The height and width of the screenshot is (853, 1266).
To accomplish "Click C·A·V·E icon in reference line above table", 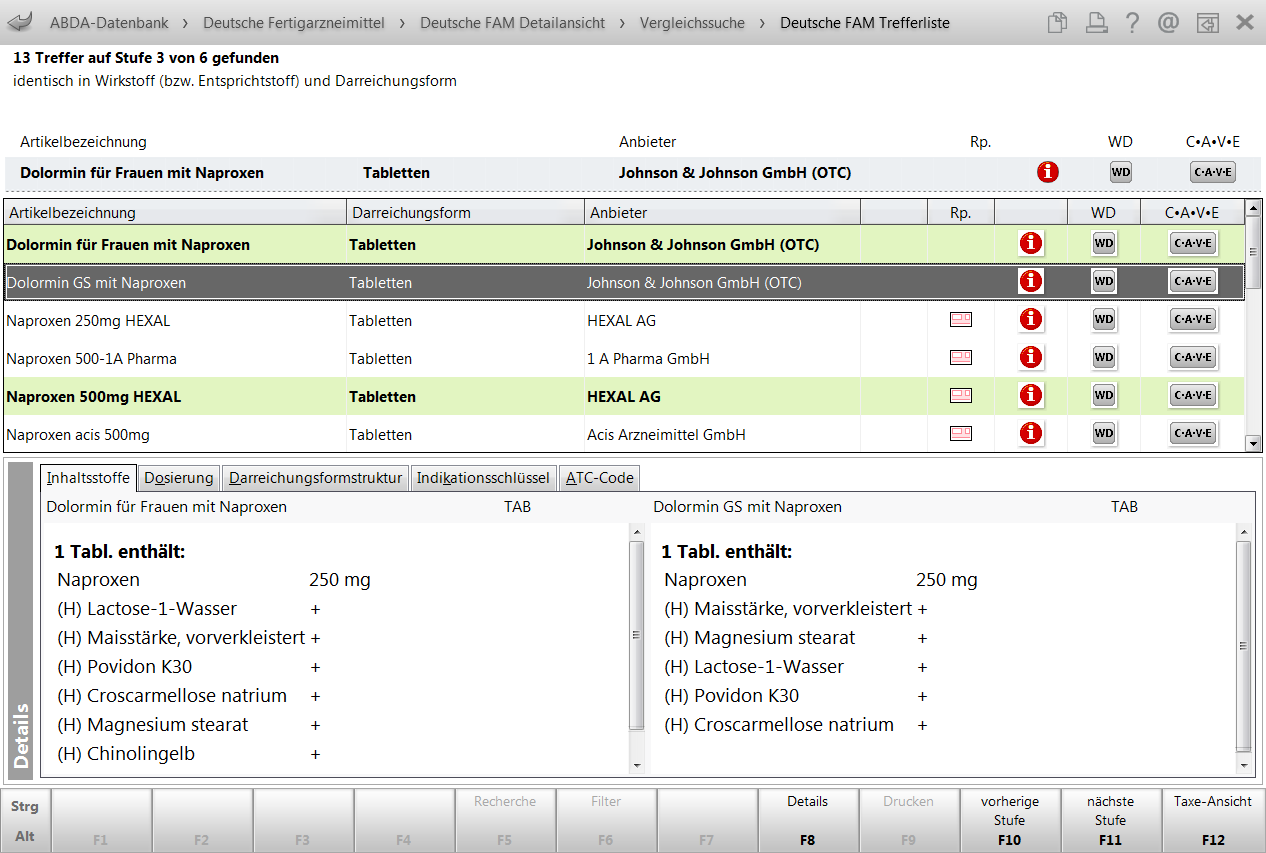I will (x=1213, y=172).
